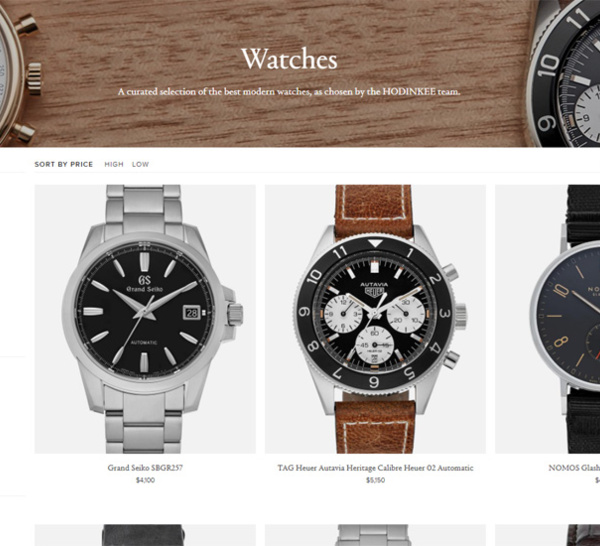Click the $4,100 Grand Seiko price
Screen dimensions: 600x546
click(145, 480)
